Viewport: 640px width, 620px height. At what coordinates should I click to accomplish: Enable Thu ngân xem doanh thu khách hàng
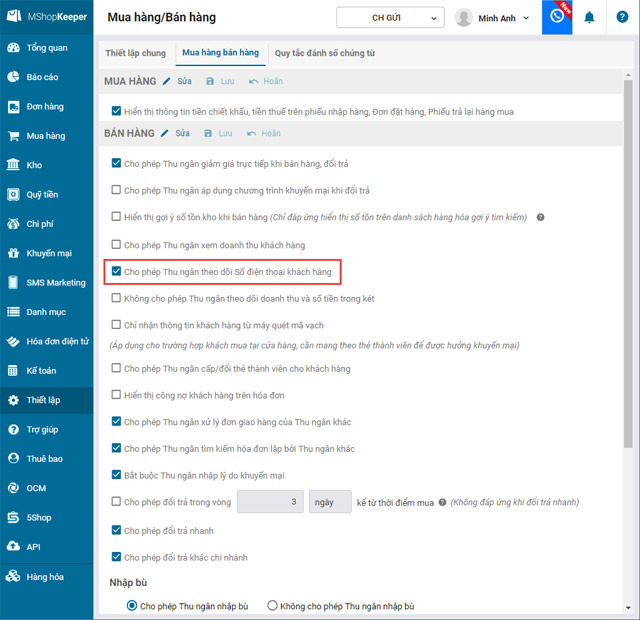(116, 244)
